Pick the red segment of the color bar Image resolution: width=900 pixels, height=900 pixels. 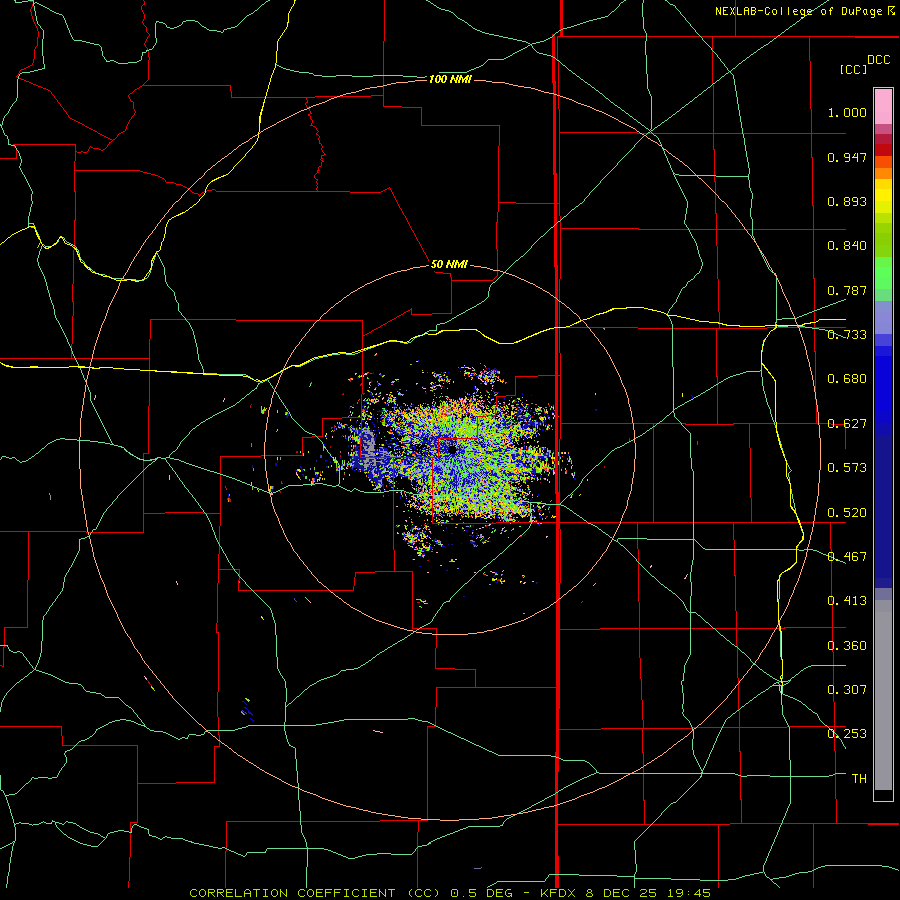(883, 150)
